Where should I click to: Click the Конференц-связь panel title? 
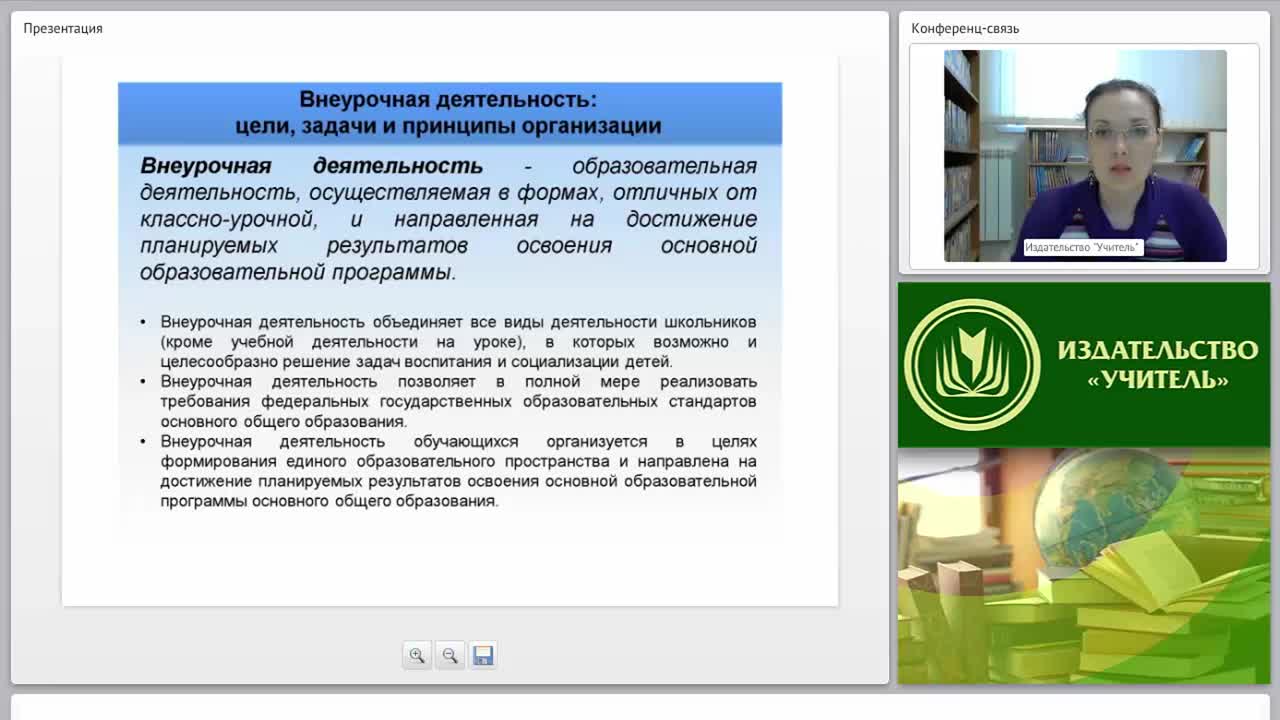point(965,28)
